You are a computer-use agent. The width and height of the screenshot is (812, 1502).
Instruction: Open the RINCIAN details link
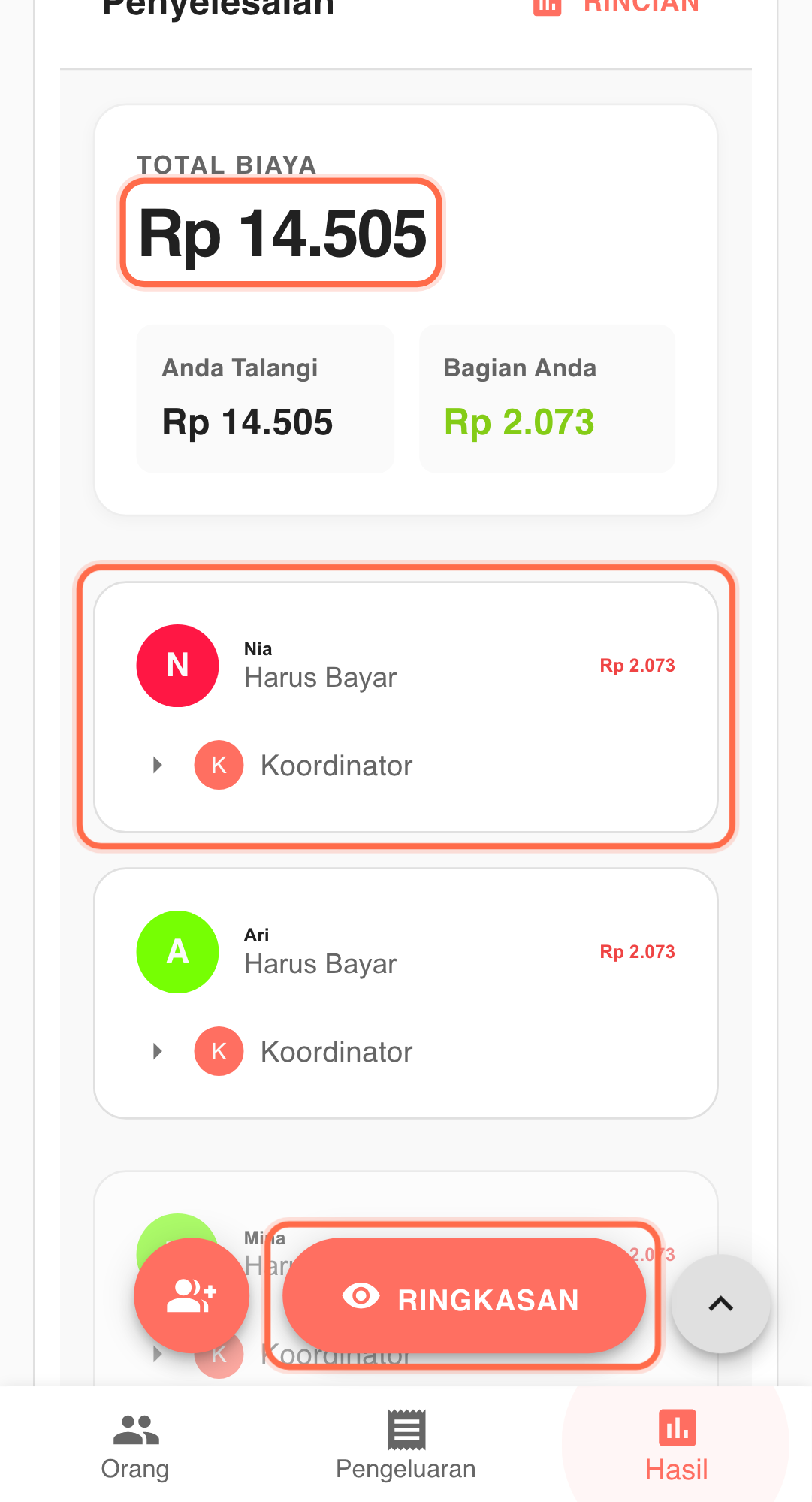(x=641, y=6)
